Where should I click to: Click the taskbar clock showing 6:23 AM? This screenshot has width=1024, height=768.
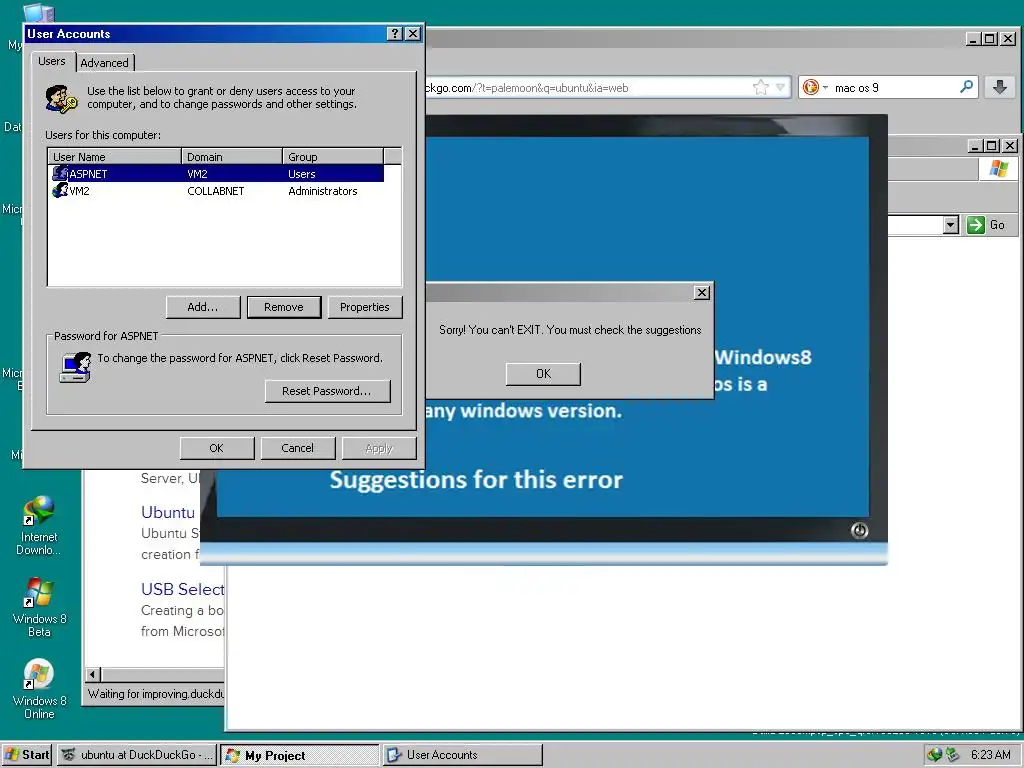990,755
